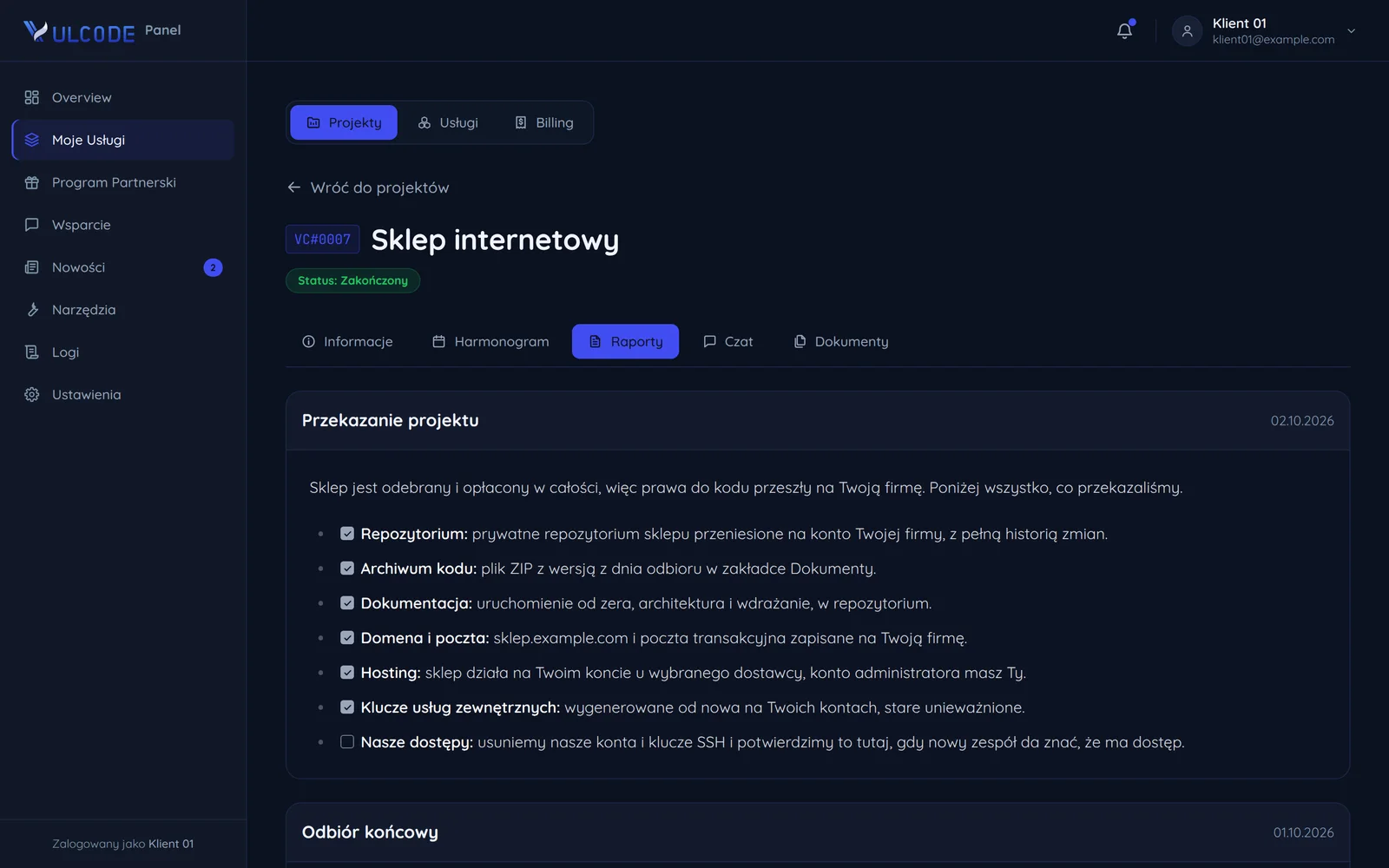Click the klient01@example.com email text
The width and height of the screenshot is (1389, 868).
pyautogui.click(x=1274, y=39)
